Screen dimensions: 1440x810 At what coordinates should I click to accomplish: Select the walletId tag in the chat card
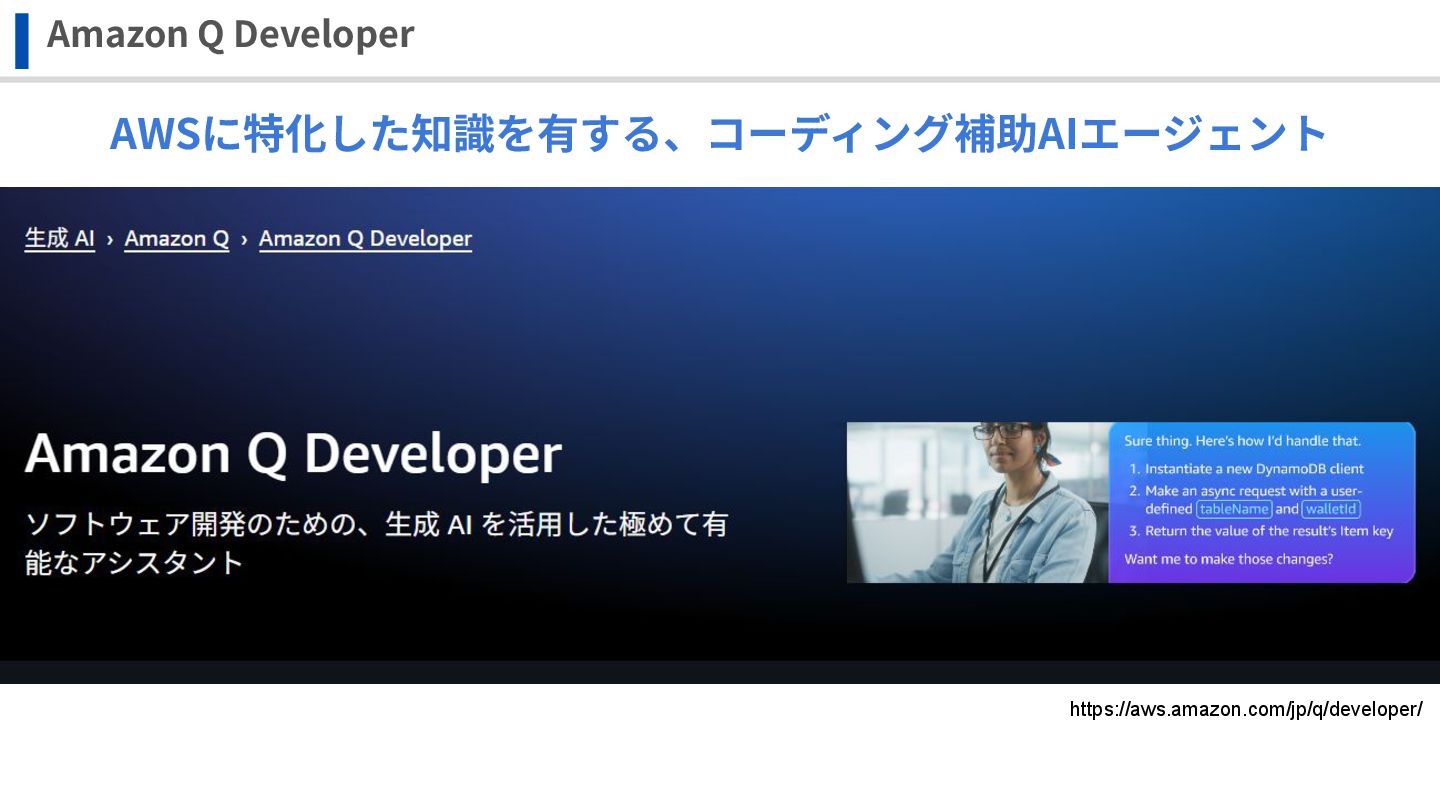(1331, 509)
